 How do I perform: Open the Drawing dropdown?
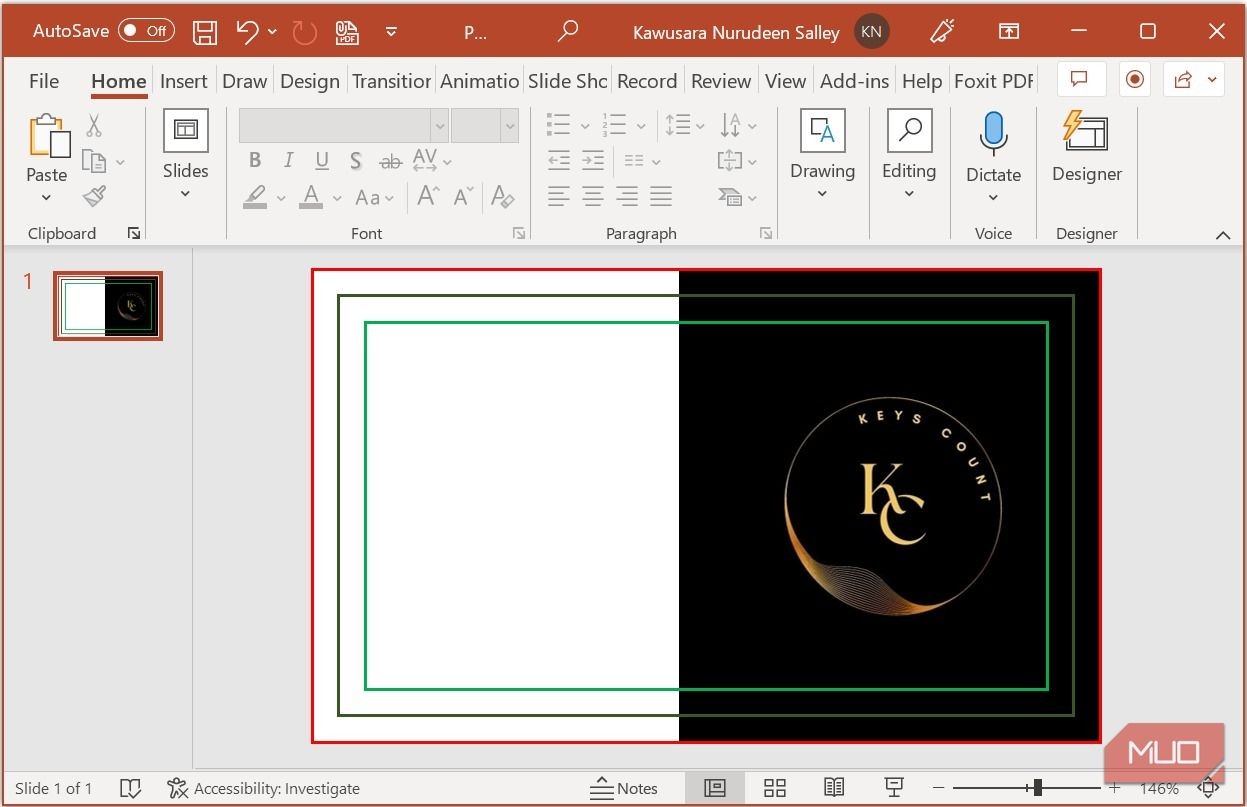point(822,193)
